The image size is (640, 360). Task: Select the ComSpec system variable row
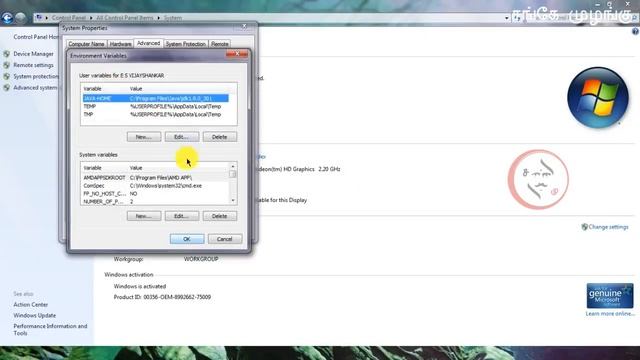(155, 186)
